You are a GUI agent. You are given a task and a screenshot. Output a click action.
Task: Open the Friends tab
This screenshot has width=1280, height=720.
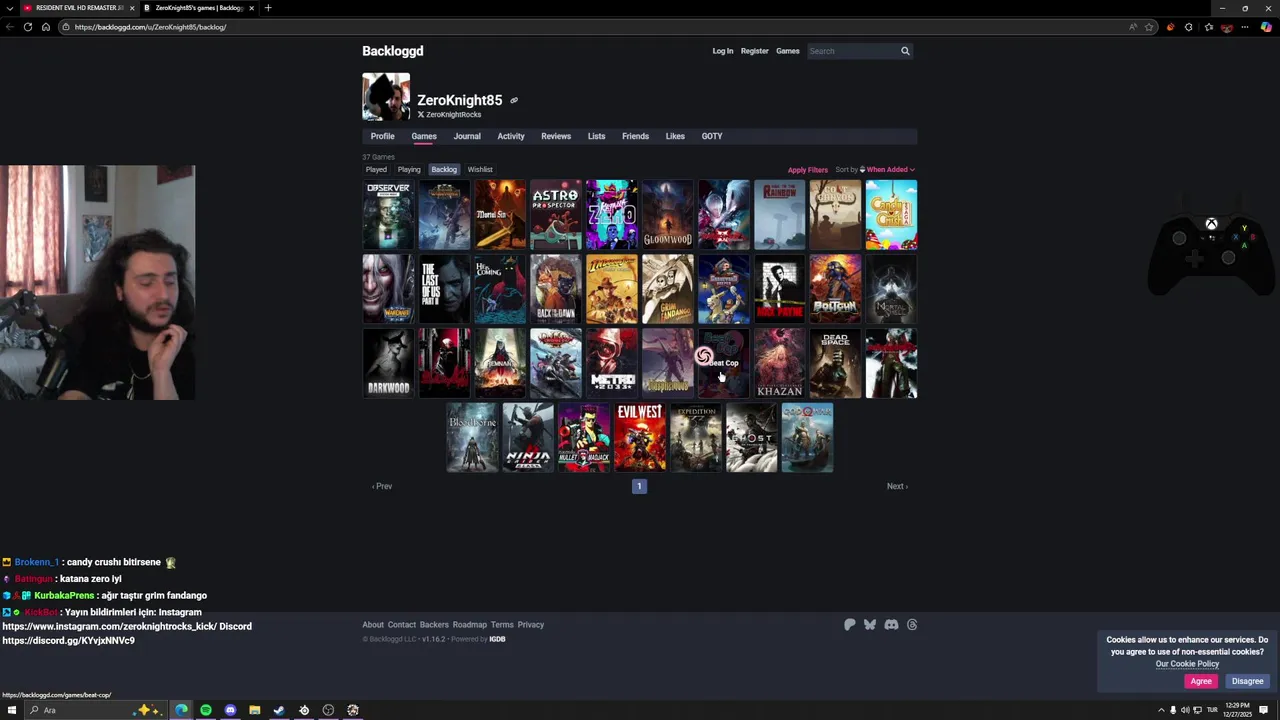click(x=635, y=136)
